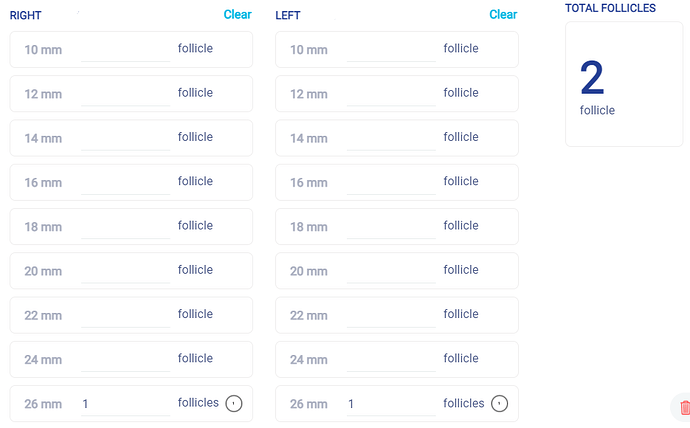Click the circle icon in right 26 mm row
This screenshot has height=428, width=690.
[234, 404]
